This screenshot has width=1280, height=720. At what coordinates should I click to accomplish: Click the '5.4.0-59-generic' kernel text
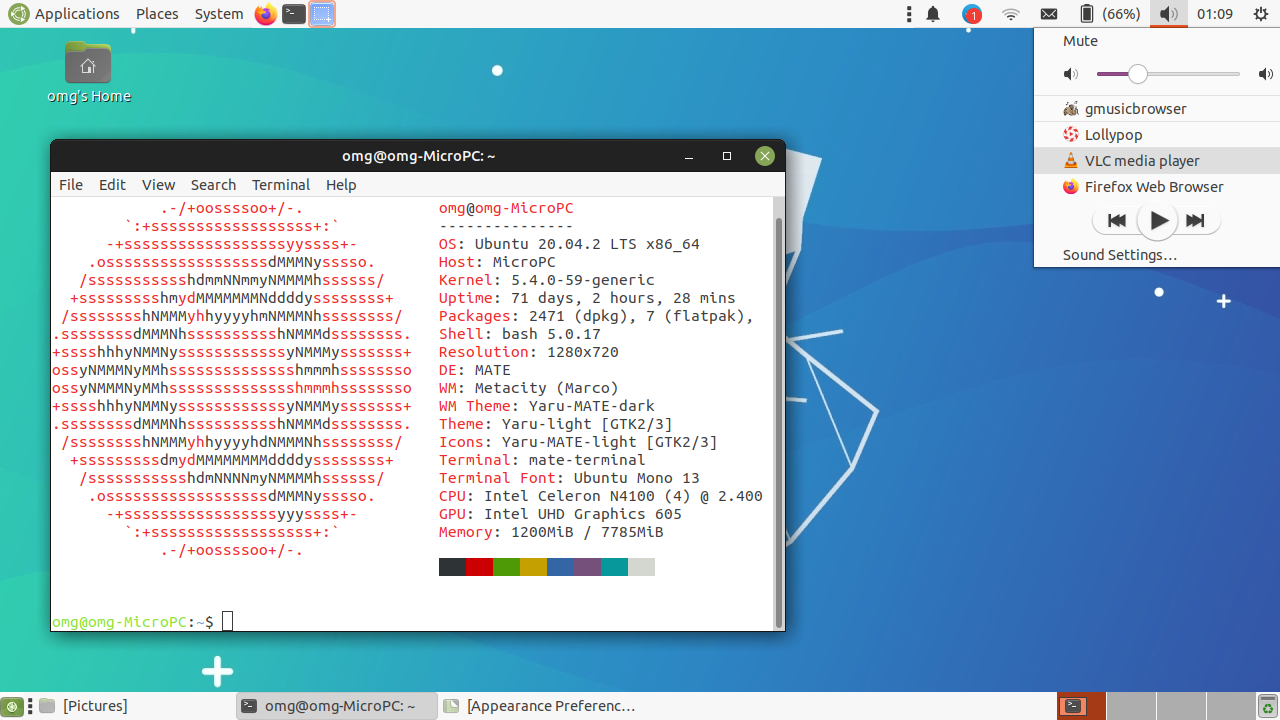583,280
